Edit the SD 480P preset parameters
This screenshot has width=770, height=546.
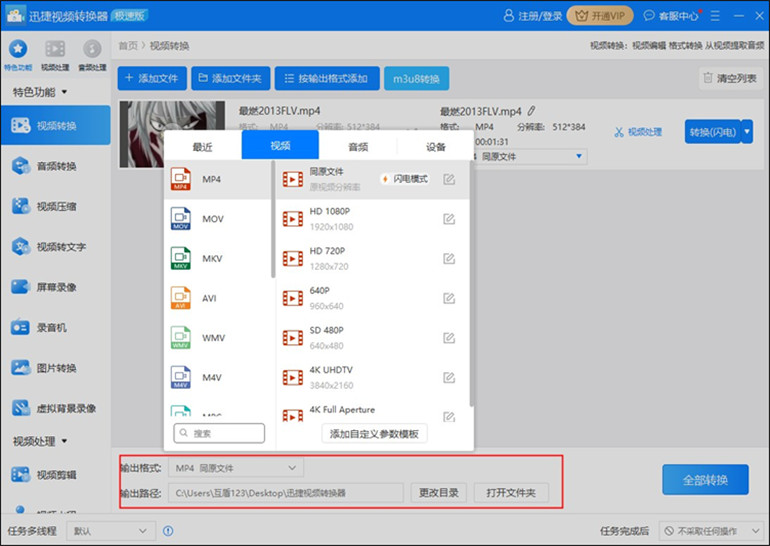(x=449, y=338)
